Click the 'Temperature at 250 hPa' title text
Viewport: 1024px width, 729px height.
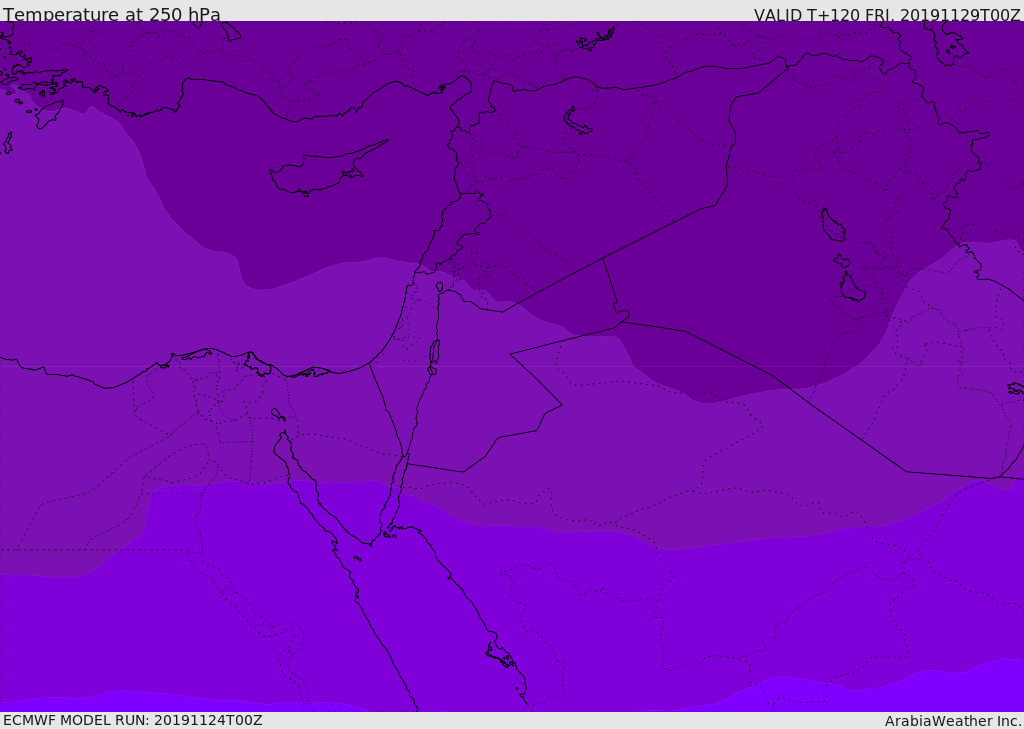click(x=112, y=14)
